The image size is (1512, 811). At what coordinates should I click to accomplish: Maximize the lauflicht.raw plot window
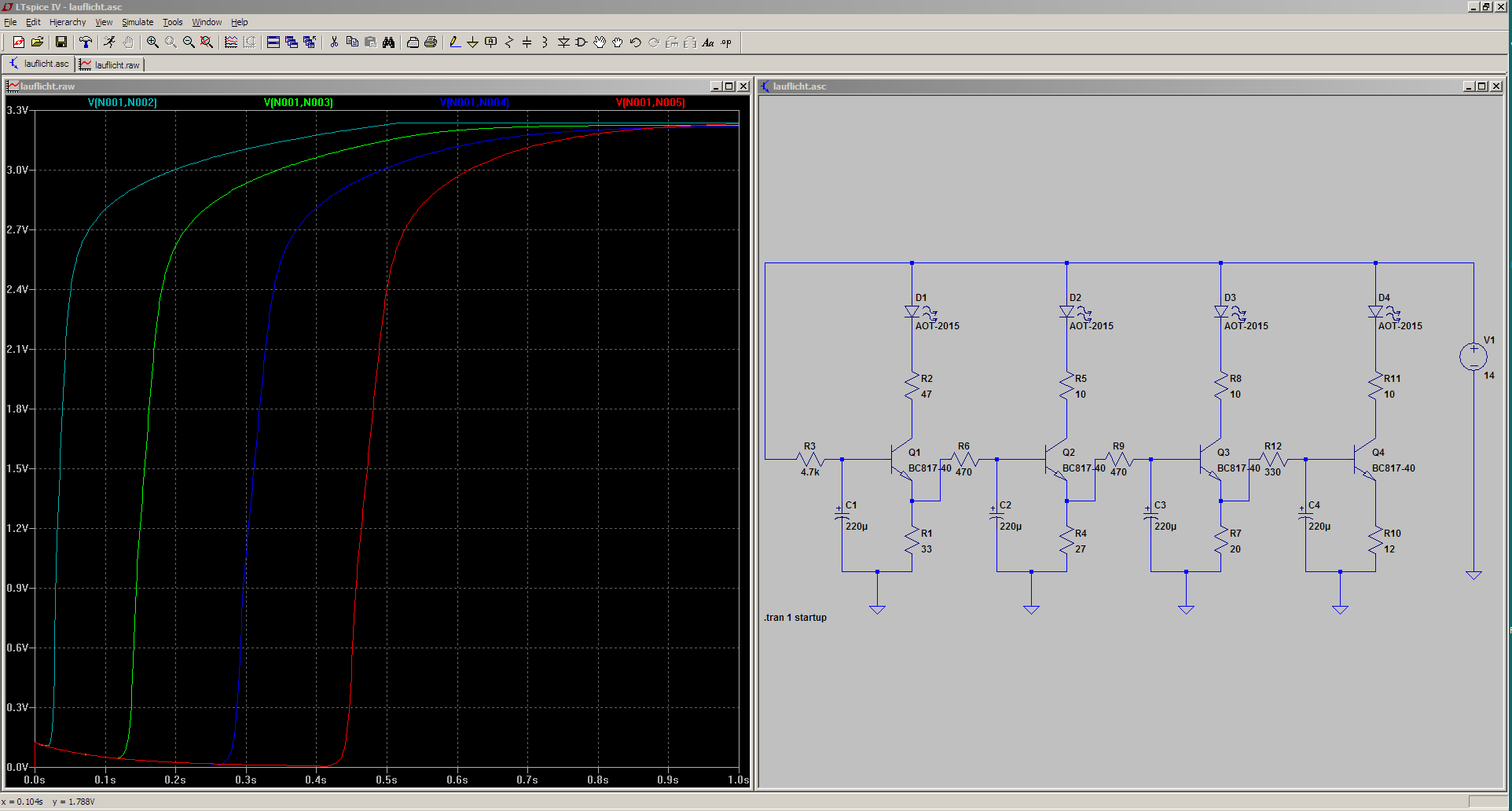point(729,86)
